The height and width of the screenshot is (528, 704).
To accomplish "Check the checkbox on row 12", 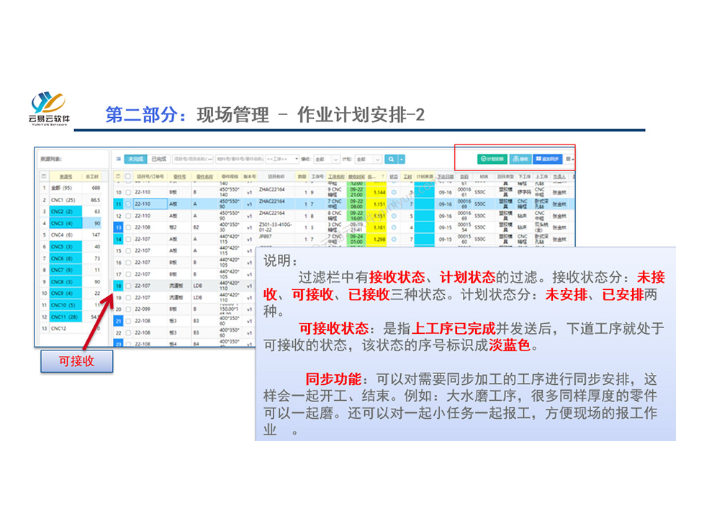I will (128, 216).
